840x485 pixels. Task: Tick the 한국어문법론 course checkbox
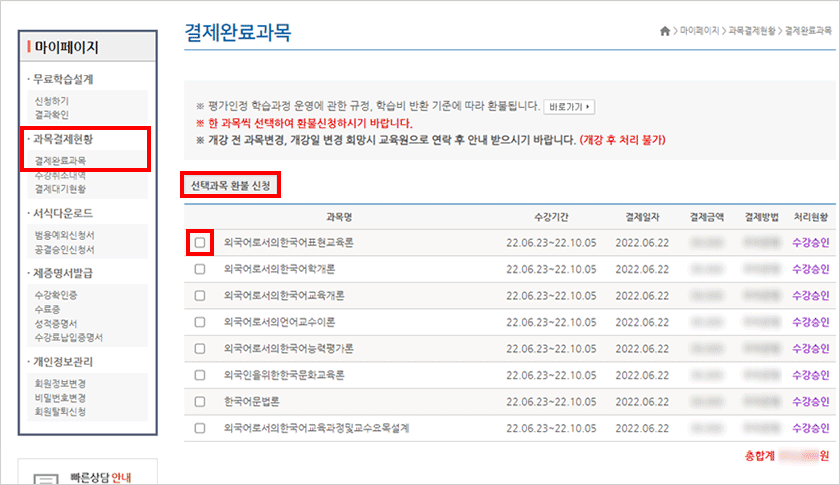[x=200, y=401]
